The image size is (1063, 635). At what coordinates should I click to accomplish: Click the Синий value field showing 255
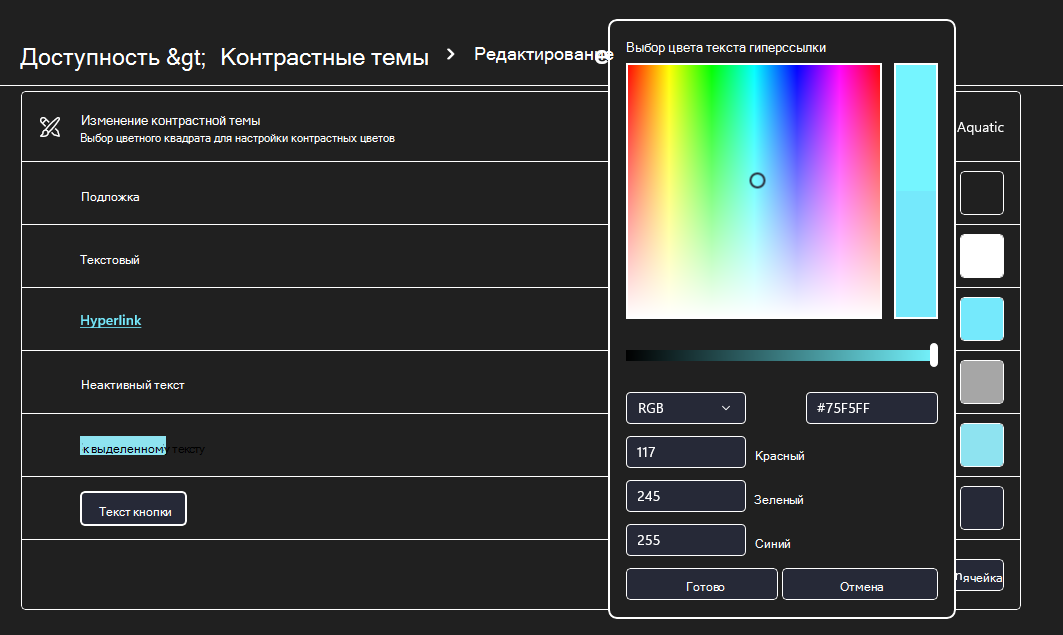click(x=685, y=540)
